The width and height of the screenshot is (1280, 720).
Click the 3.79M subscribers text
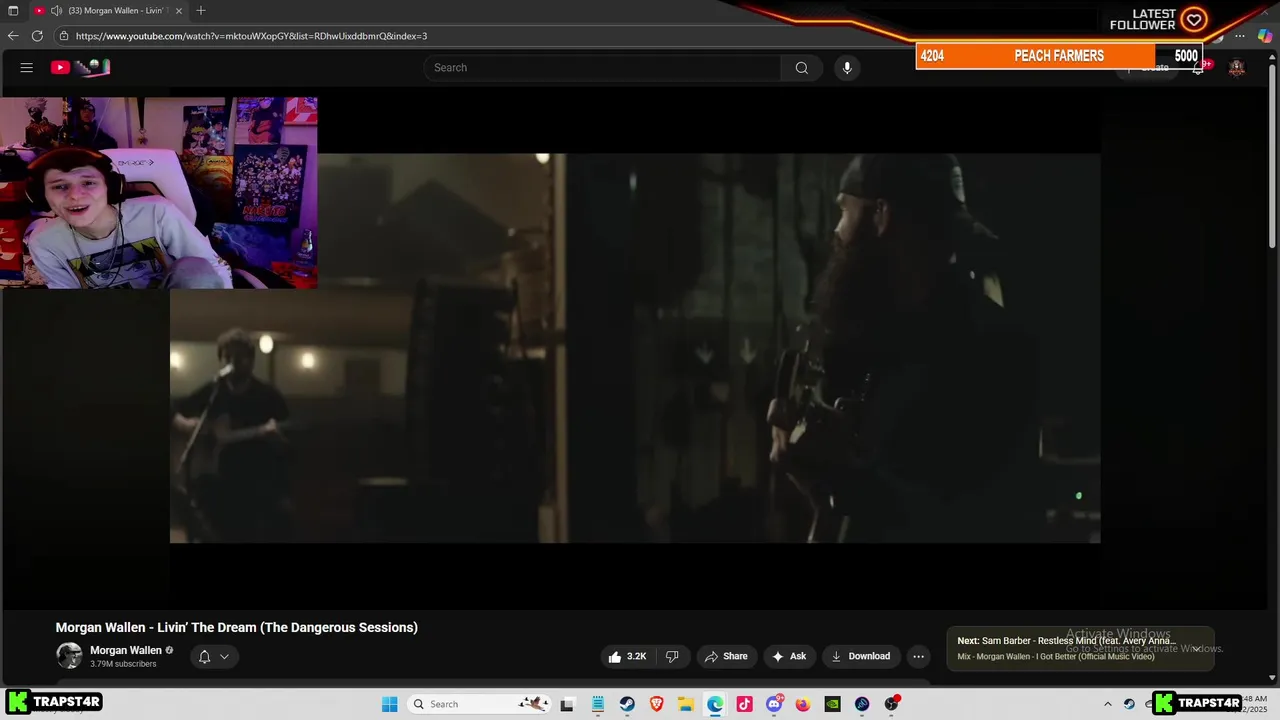(x=123, y=664)
